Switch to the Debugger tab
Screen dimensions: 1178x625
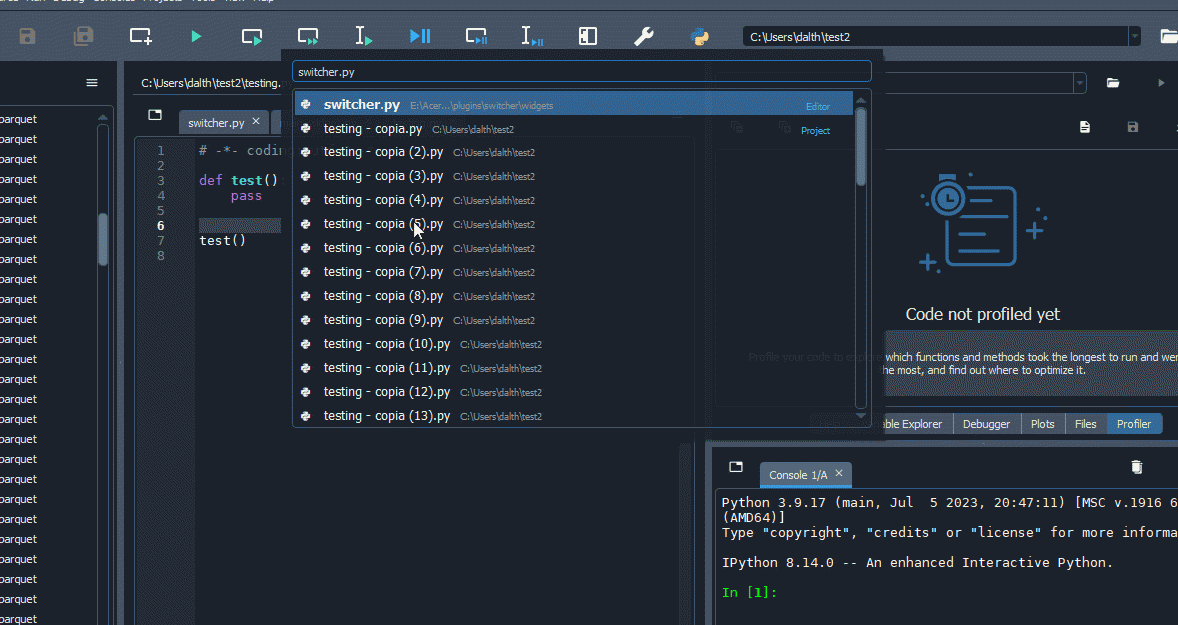click(x=986, y=423)
